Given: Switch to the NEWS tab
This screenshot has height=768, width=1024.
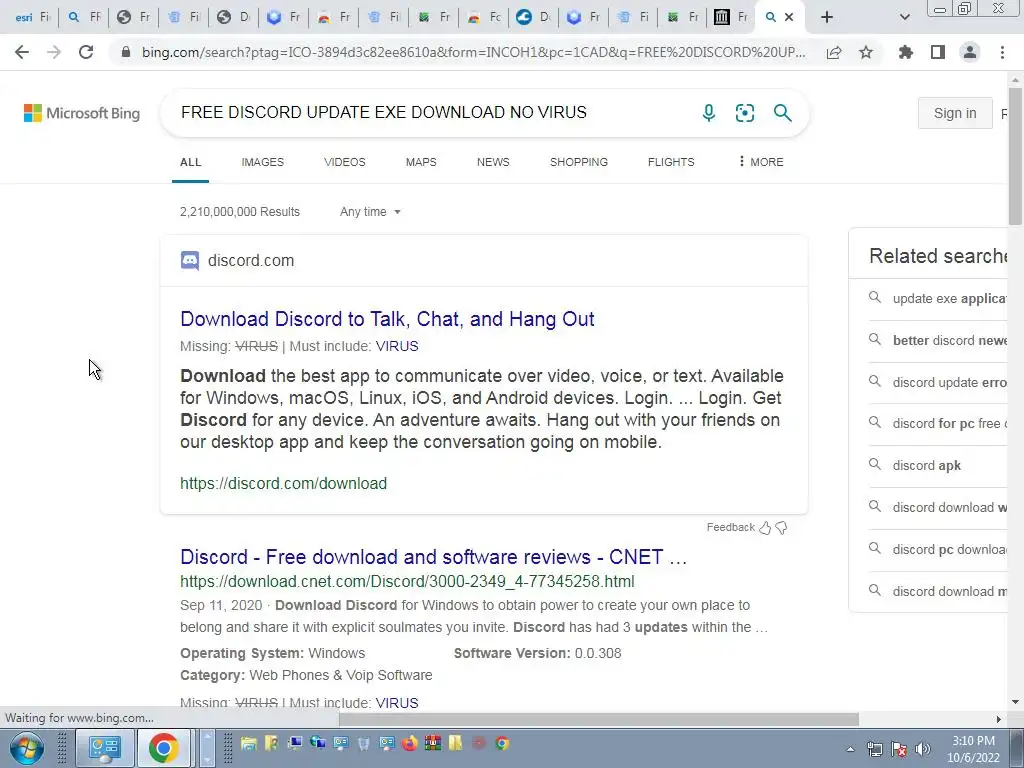Looking at the screenshot, I should [x=493, y=162].
